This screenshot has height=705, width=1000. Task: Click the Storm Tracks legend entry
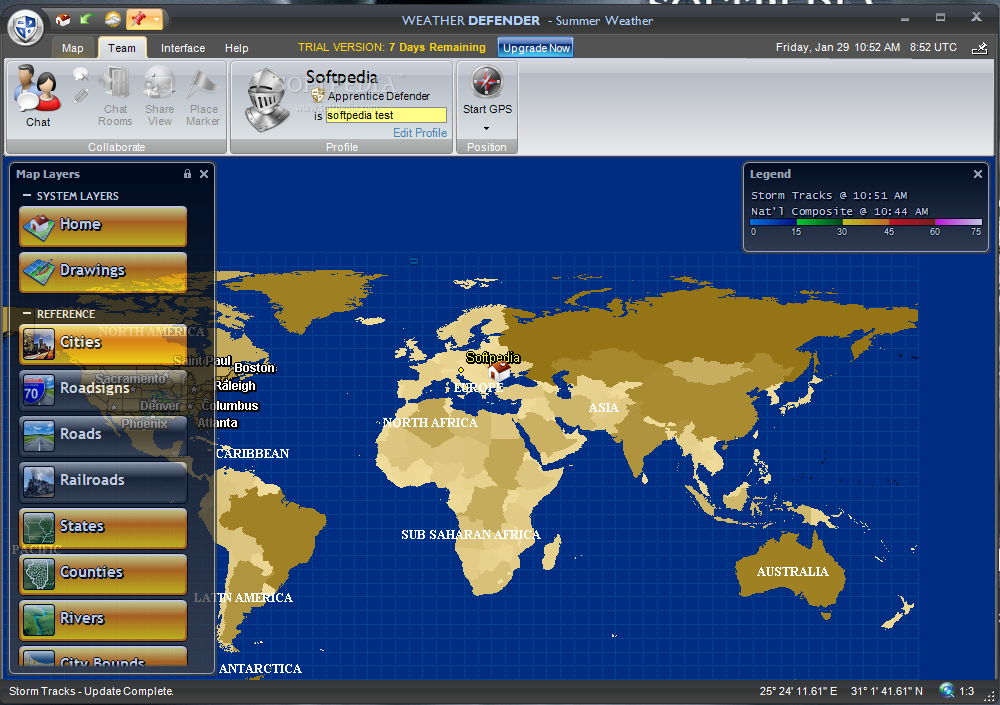[x=828, y=195]
